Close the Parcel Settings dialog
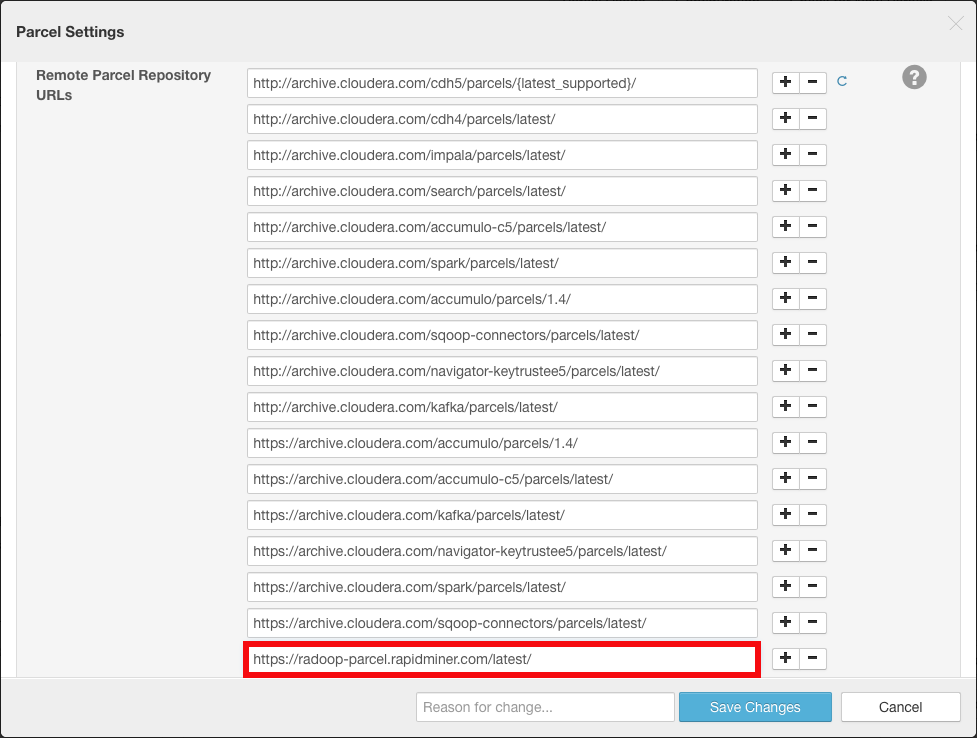The image size is (977, 738). coord(955,24)
